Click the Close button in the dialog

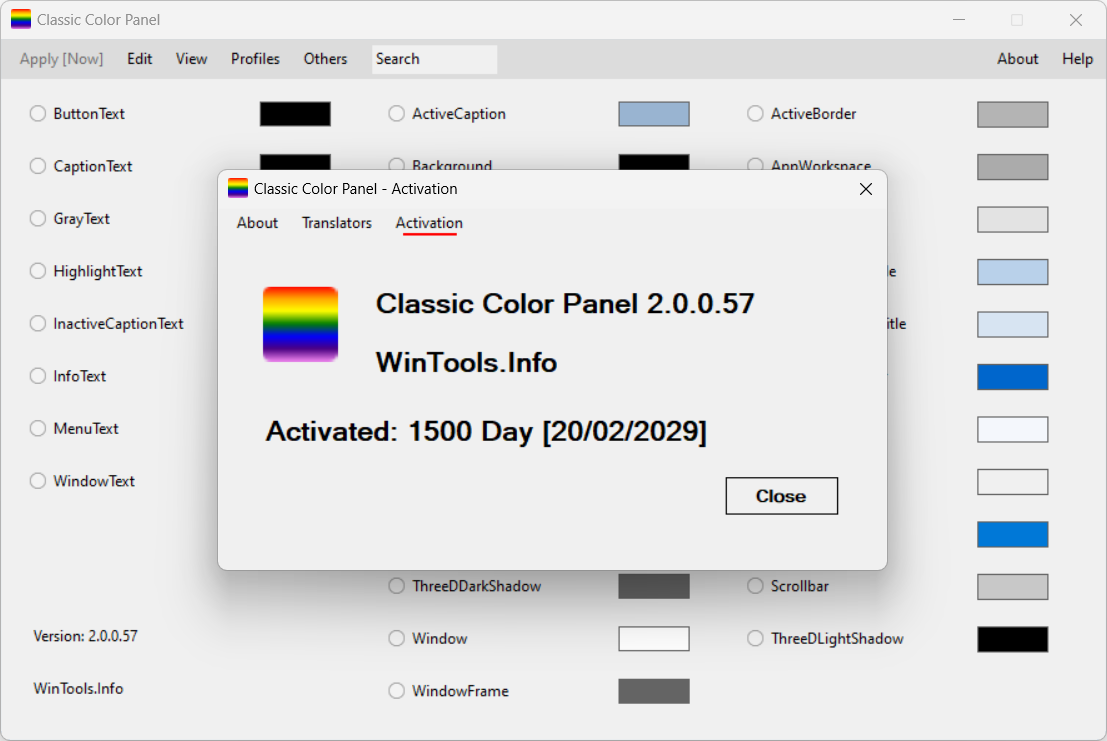coord(782,496)
